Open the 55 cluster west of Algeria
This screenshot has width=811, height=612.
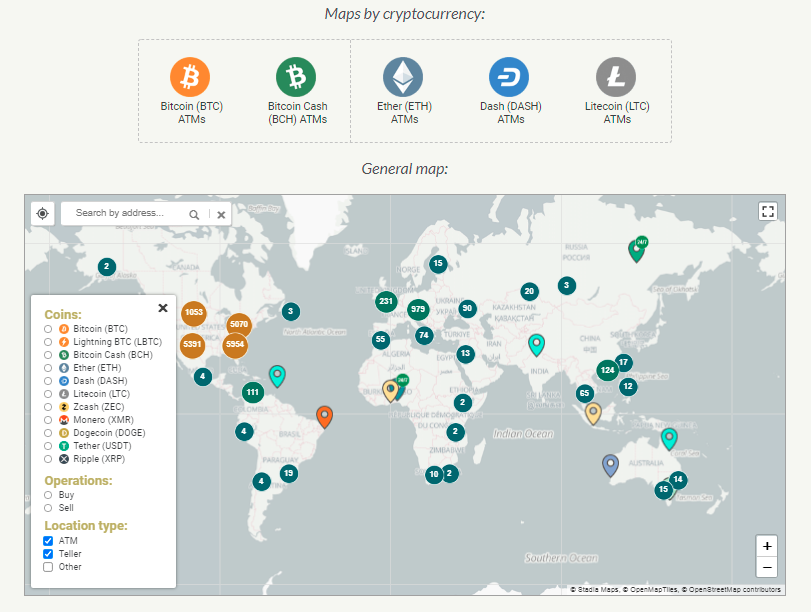tap(381, 340)
